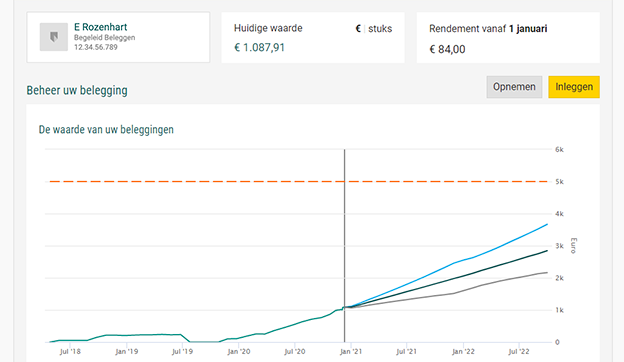Click the vertical current-date marker line

[345, 246]
